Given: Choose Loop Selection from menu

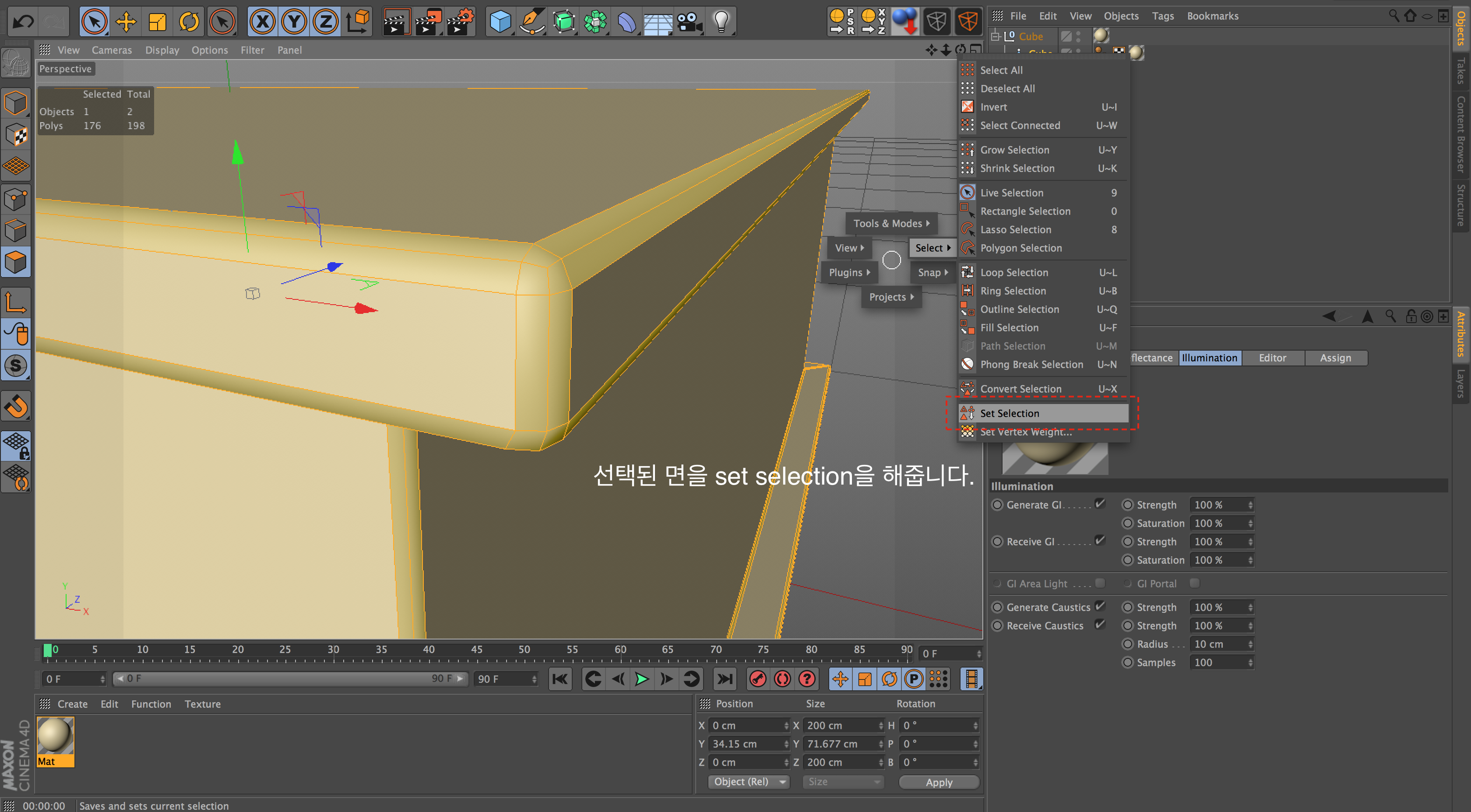Looking at the screenshot, I should (1043, 272).
